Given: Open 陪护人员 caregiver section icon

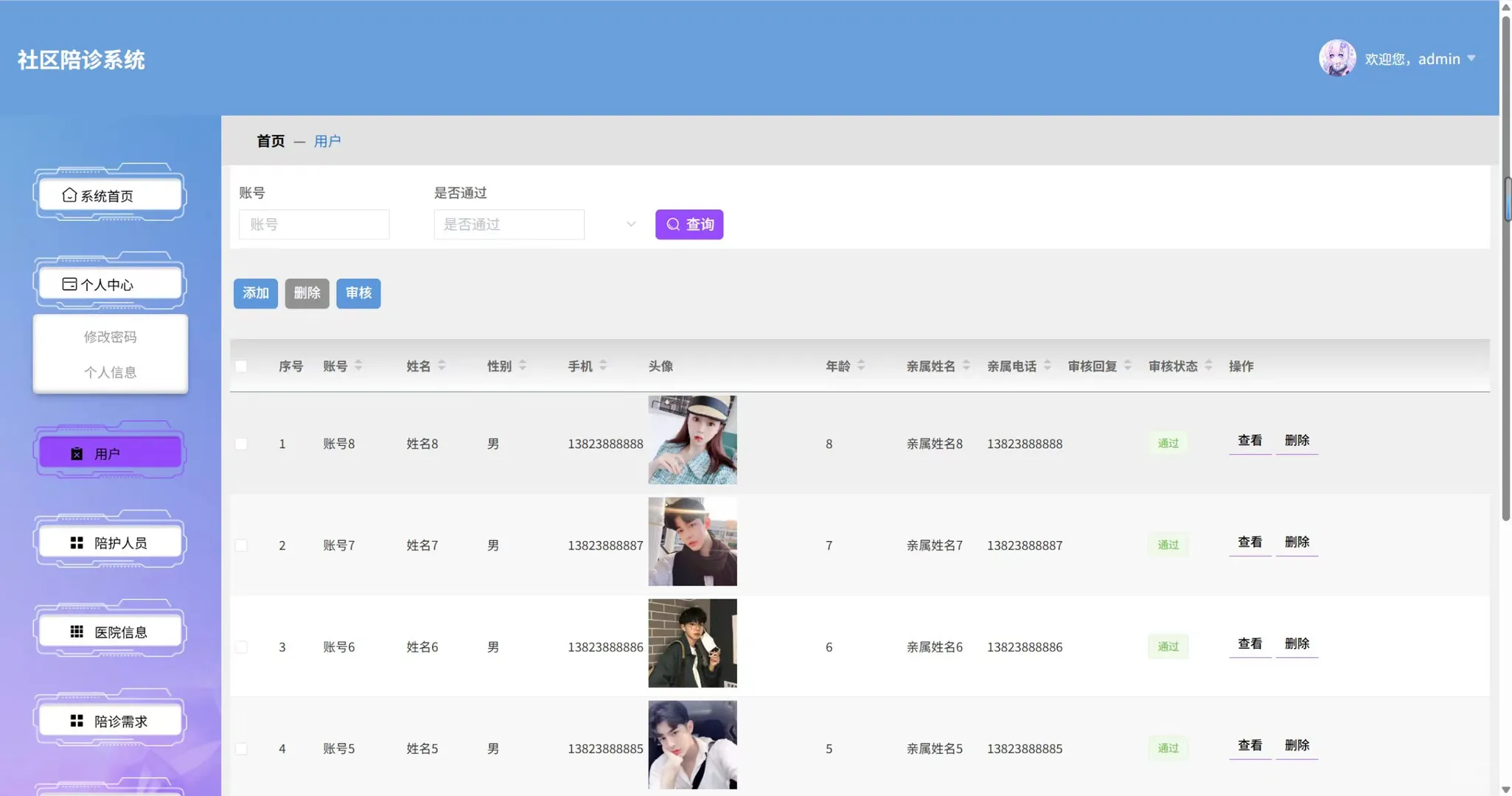Looking at the screenshot, I should pyautogui.click(x=77, y=542).
